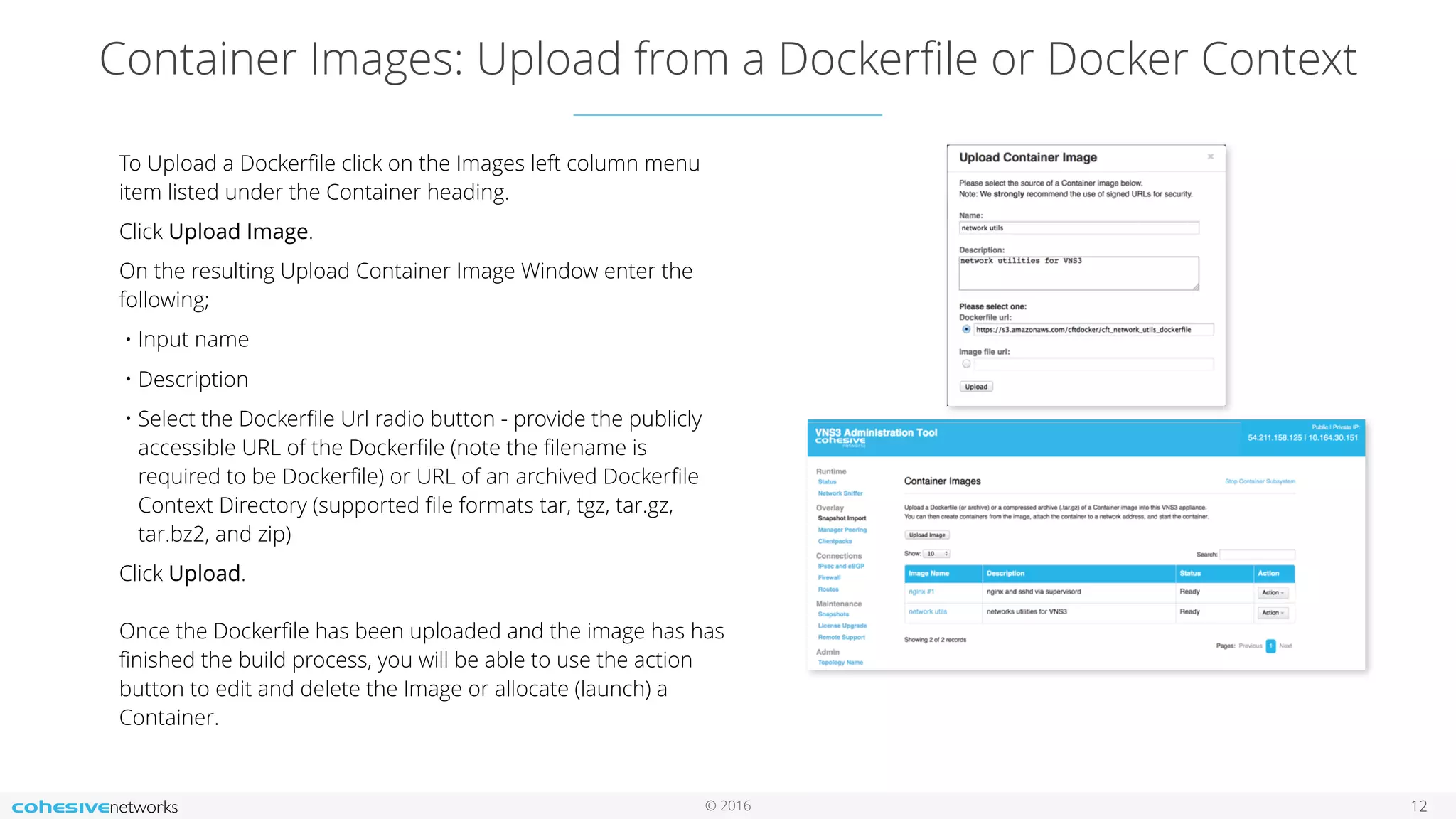This screenshot has height=819, width=1456.
Task: Click the IP address text 54.211.158.125
Action: click(x=1275, y=438)
